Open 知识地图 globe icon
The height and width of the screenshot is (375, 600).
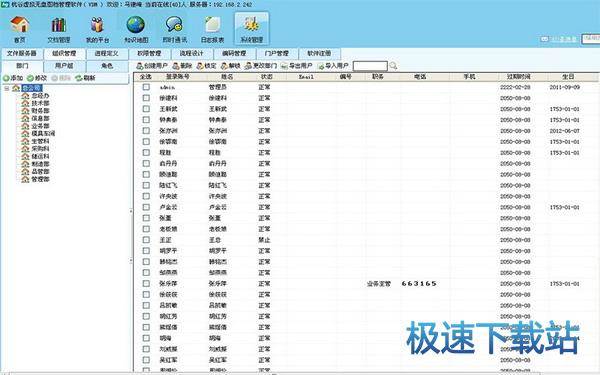136,24
